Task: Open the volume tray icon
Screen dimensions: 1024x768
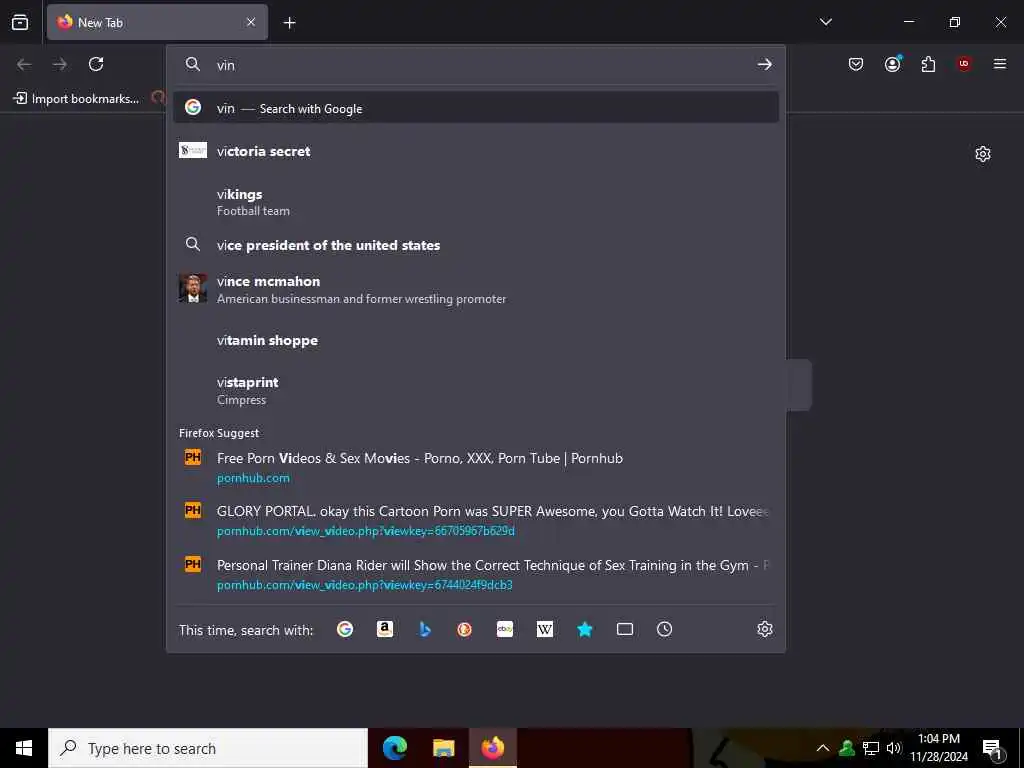Action: coord(894,748)
